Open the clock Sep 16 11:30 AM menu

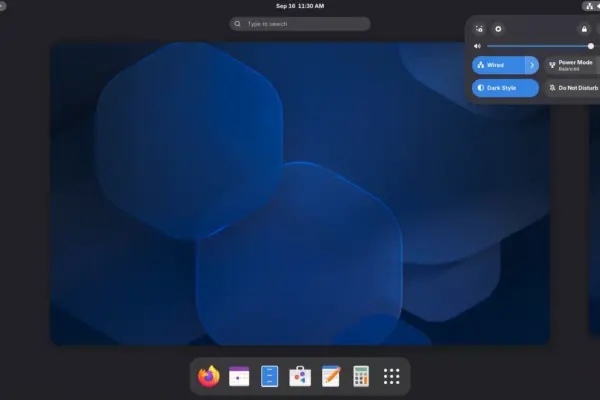[x=300, y=6]
